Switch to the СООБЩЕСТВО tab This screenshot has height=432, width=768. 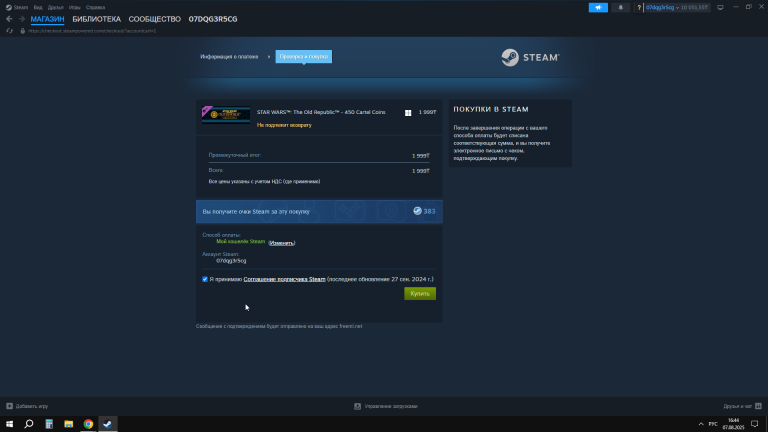tap(155, 19)
